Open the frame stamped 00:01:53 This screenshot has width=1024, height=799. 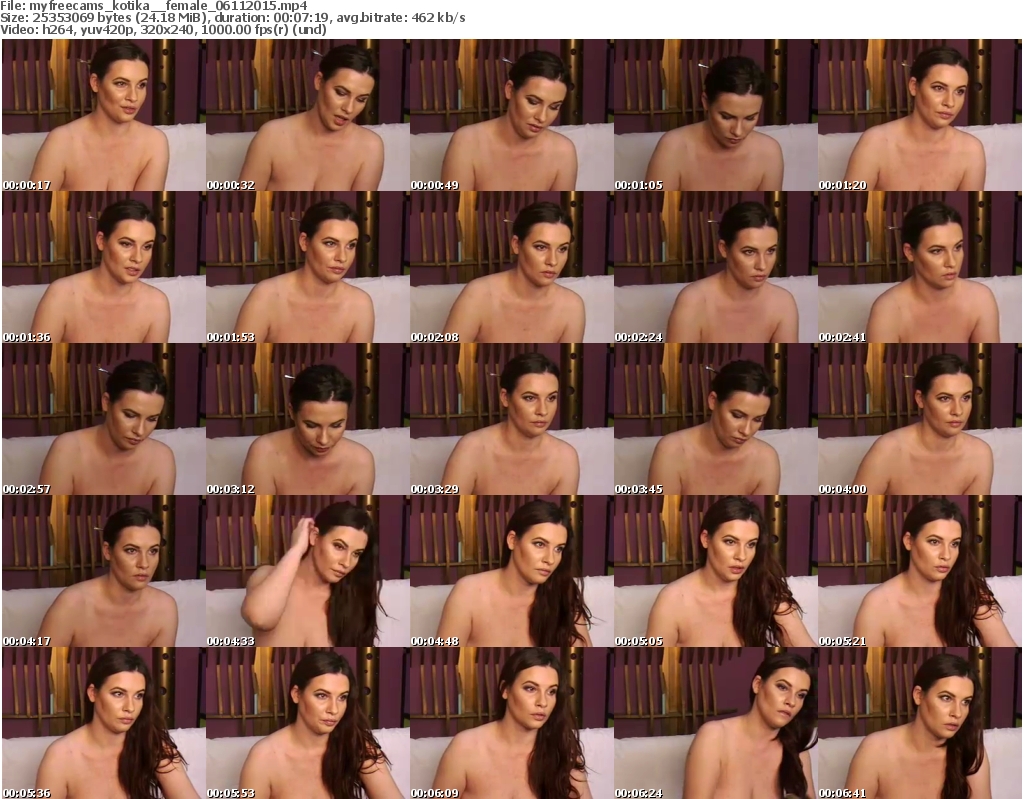click(308, 267)
